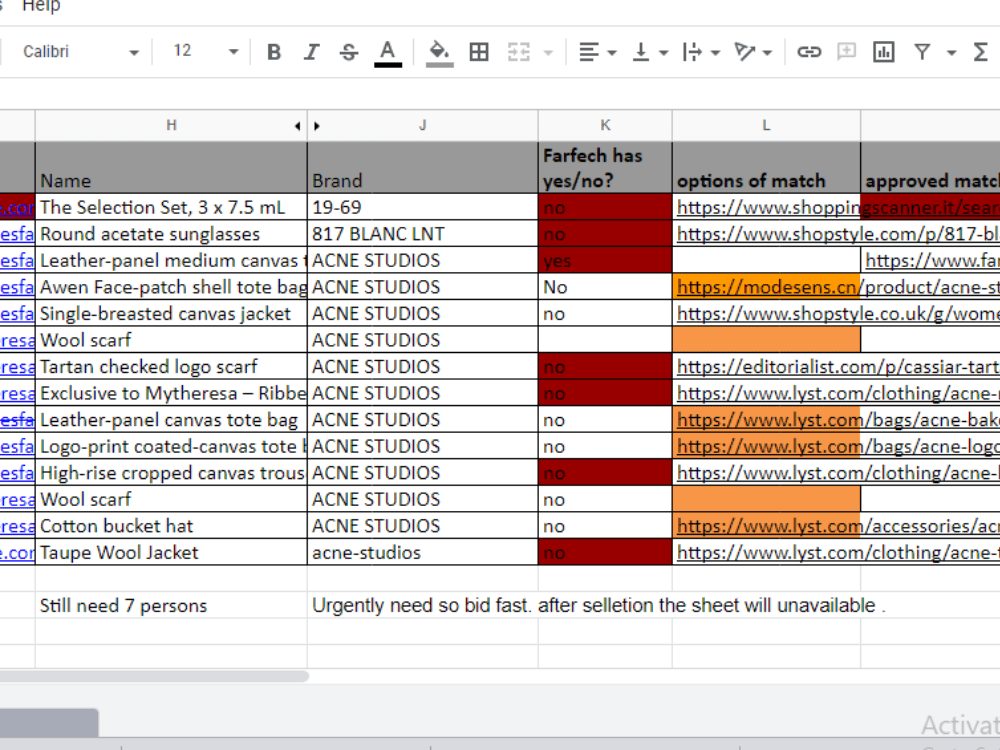Open the Help menu

pos(41,6)
